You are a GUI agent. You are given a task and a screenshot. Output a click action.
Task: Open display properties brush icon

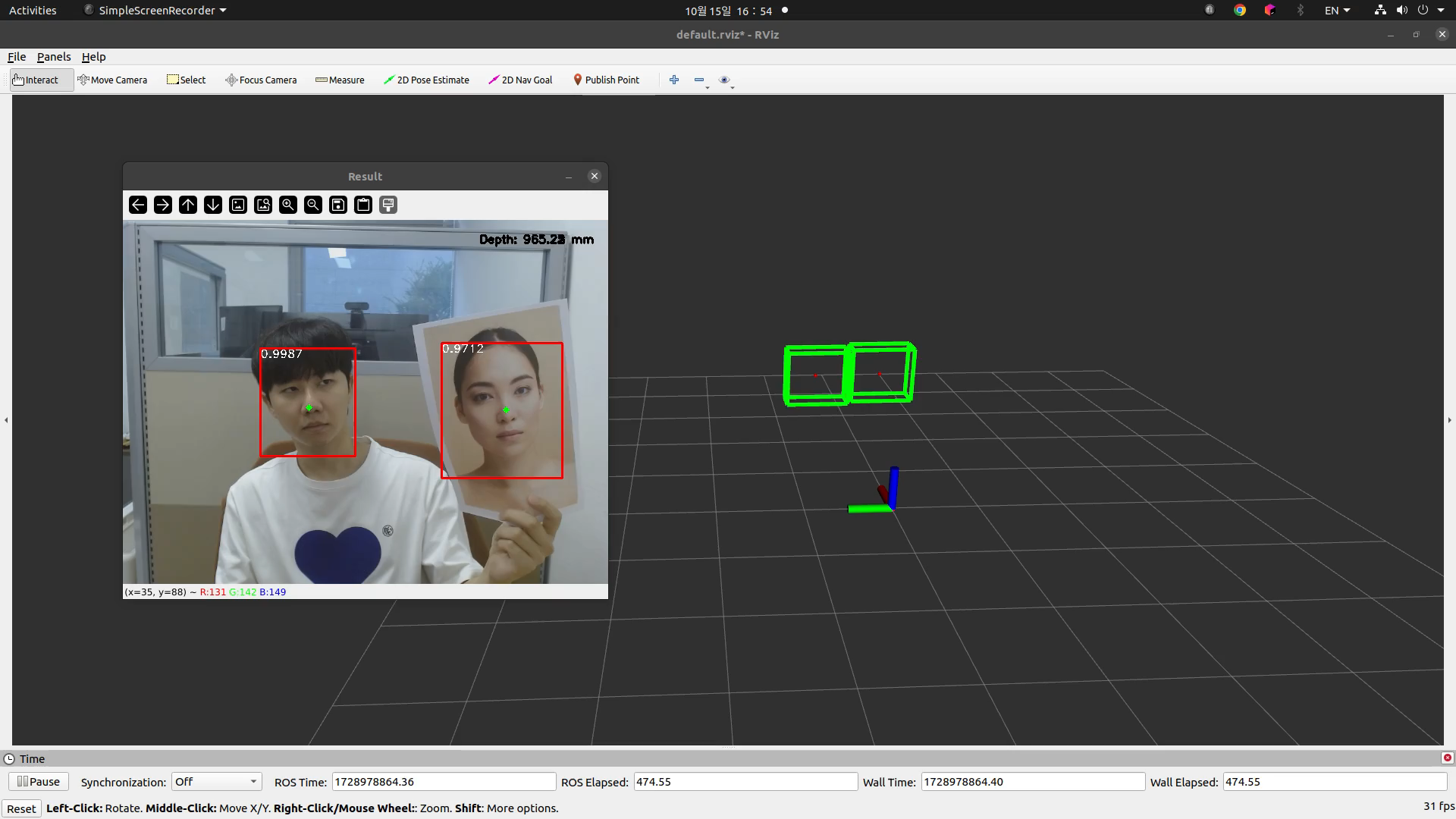pyautogui.click(x=388, y=205)
